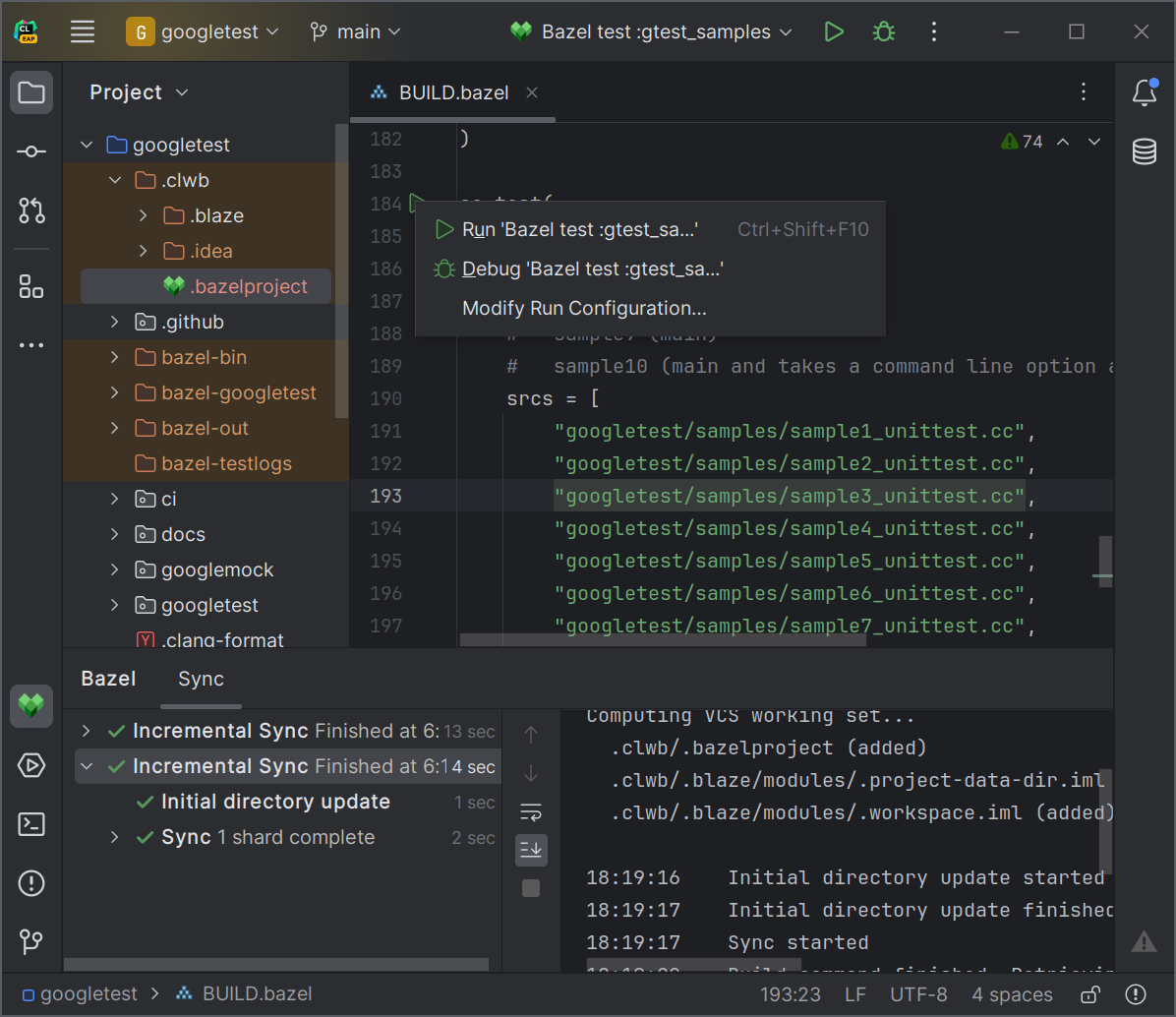Switch to the Sync tab
Viewport: 1176px width, 1017px height.
[x=201, y=679]
